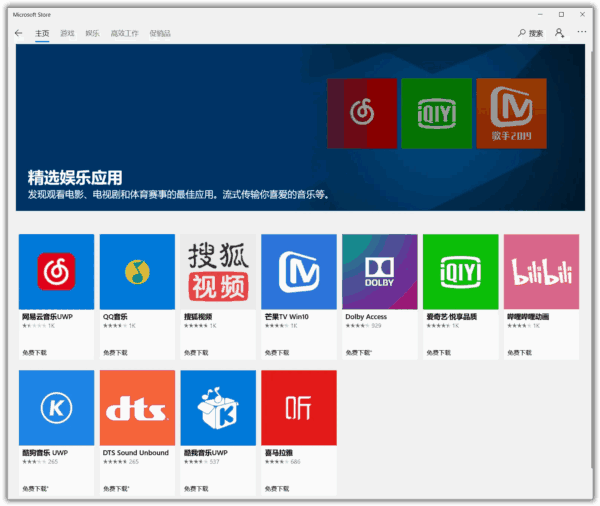Open the 高效工作 tab
This screenshot has height=506, width=600.
click(125, 33)
